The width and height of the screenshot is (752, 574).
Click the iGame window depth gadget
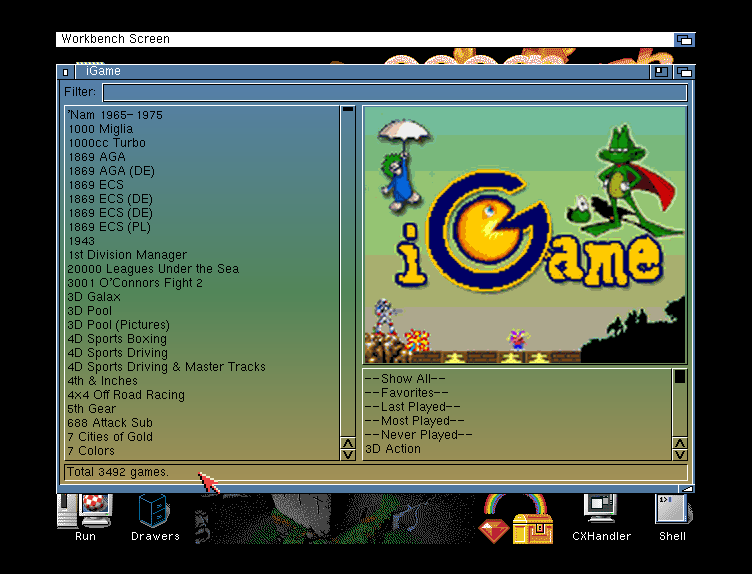(x=684, y=72)
